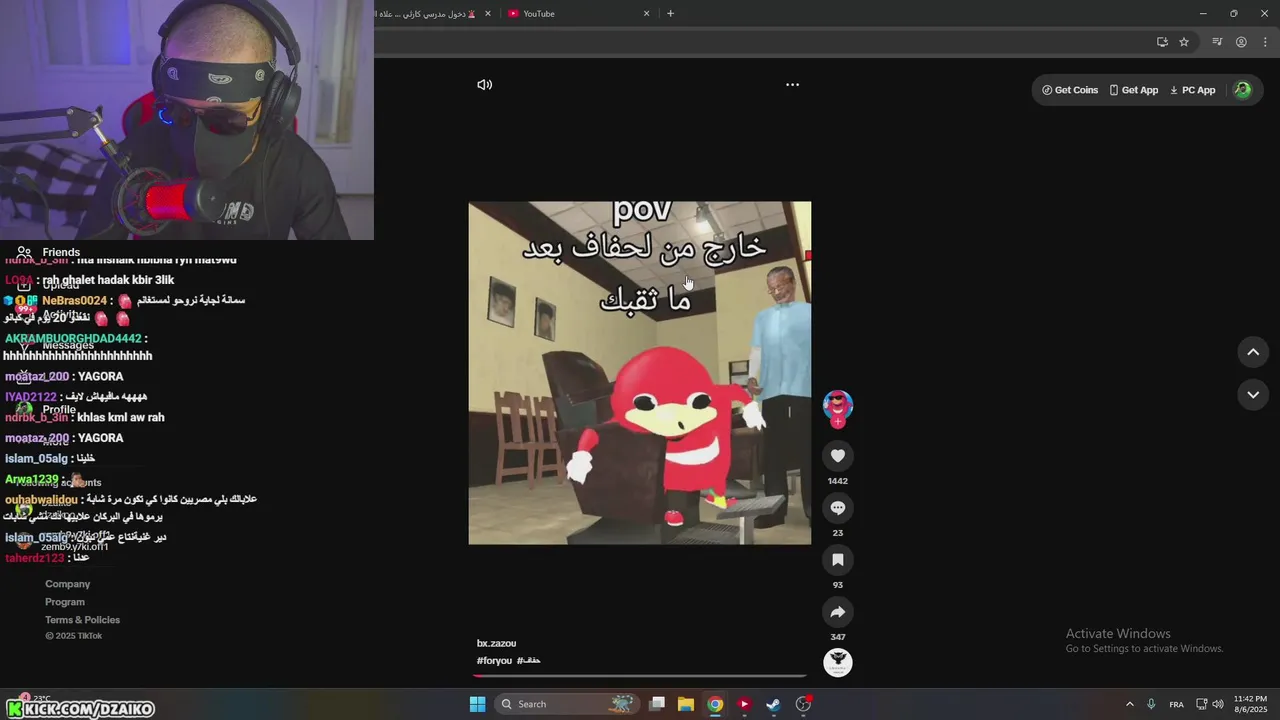The width and height of the screenshot is (1280, 720).
Task: Open the clock showing 11:42 PM
Action: [1250, 704]
